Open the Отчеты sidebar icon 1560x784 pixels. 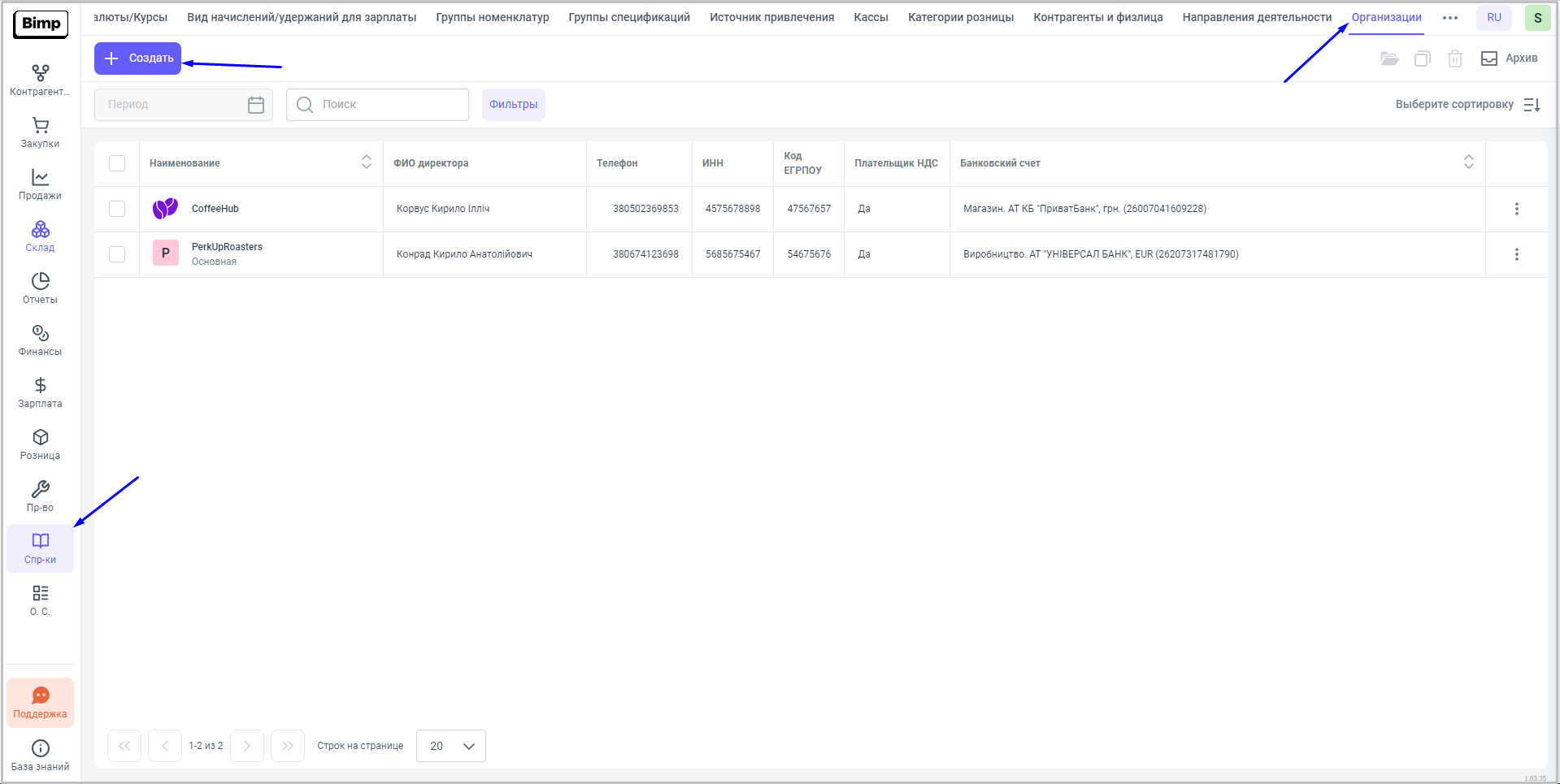click(x=40, y=288)
